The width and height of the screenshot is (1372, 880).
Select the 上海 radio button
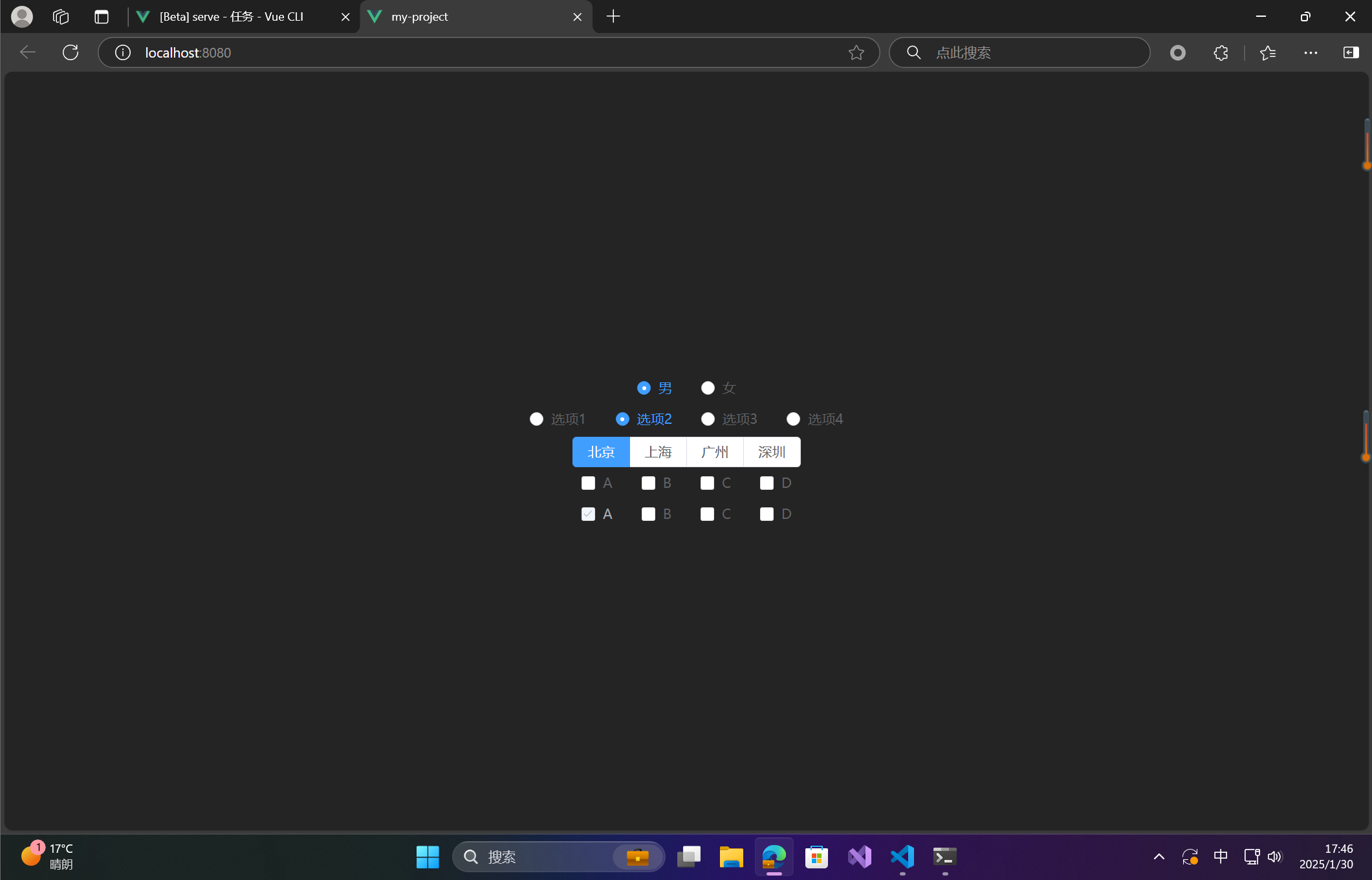coord(658,452)
